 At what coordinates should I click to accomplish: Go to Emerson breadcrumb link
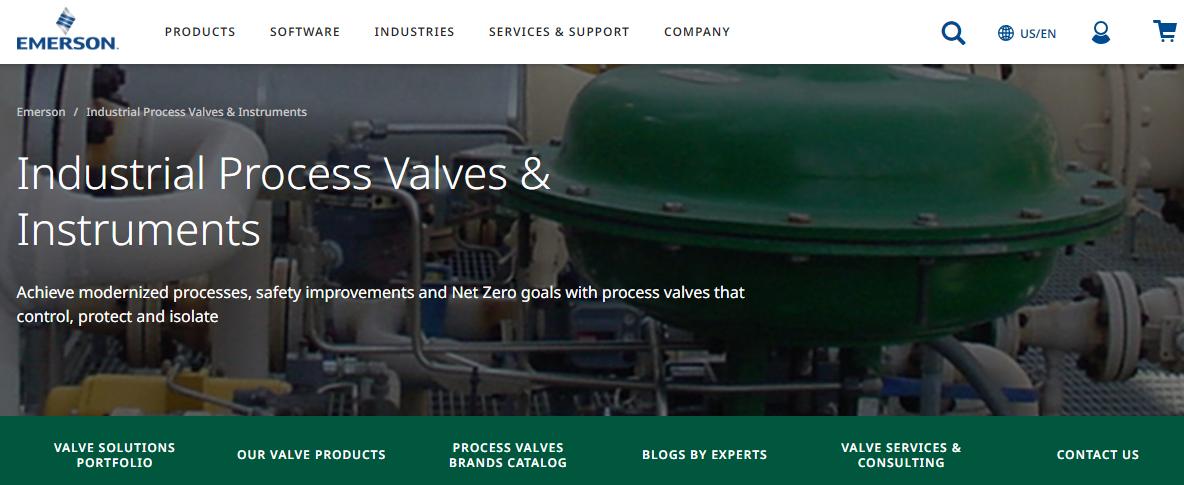click(x=41, y=112)
